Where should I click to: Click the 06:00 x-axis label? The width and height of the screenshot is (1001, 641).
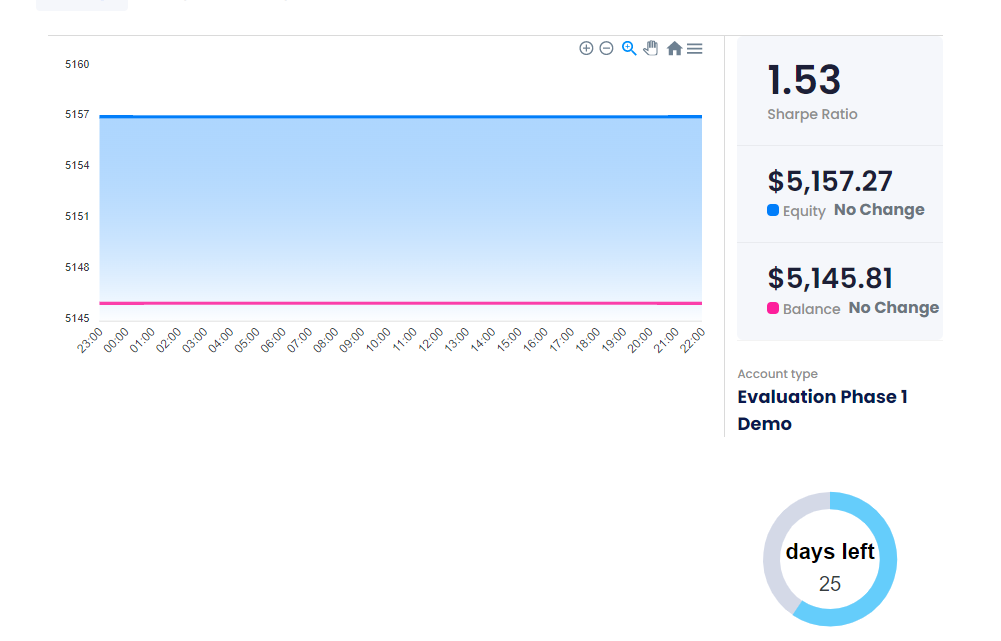(273, 340)
